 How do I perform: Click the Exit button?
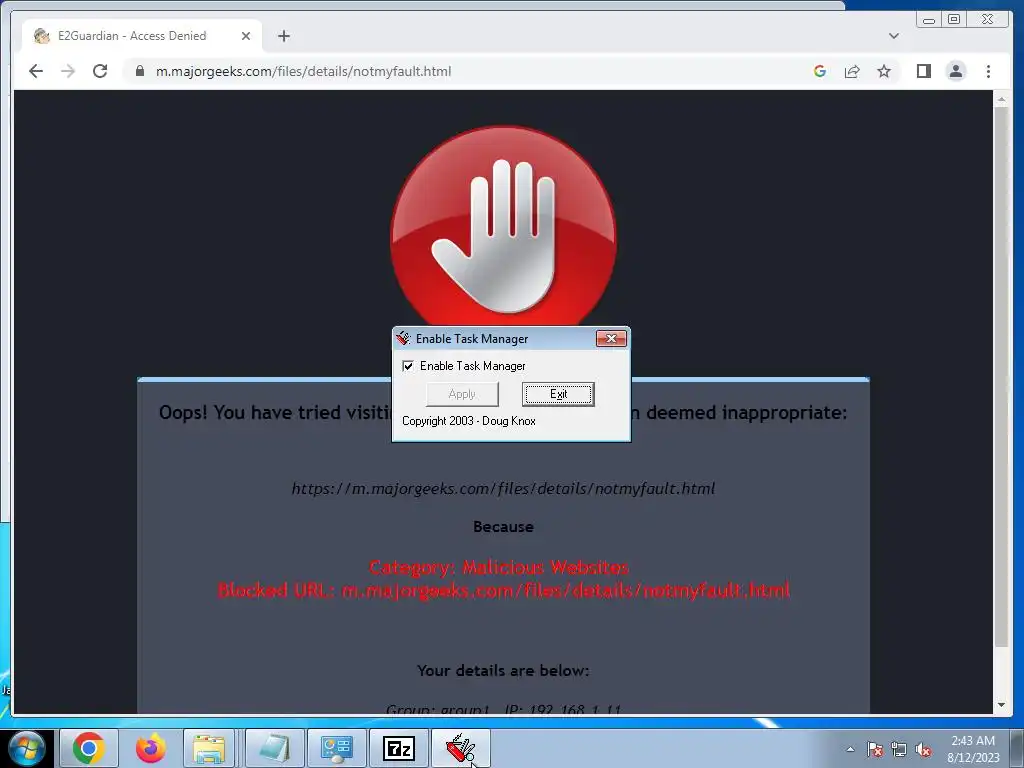(558, 394)
